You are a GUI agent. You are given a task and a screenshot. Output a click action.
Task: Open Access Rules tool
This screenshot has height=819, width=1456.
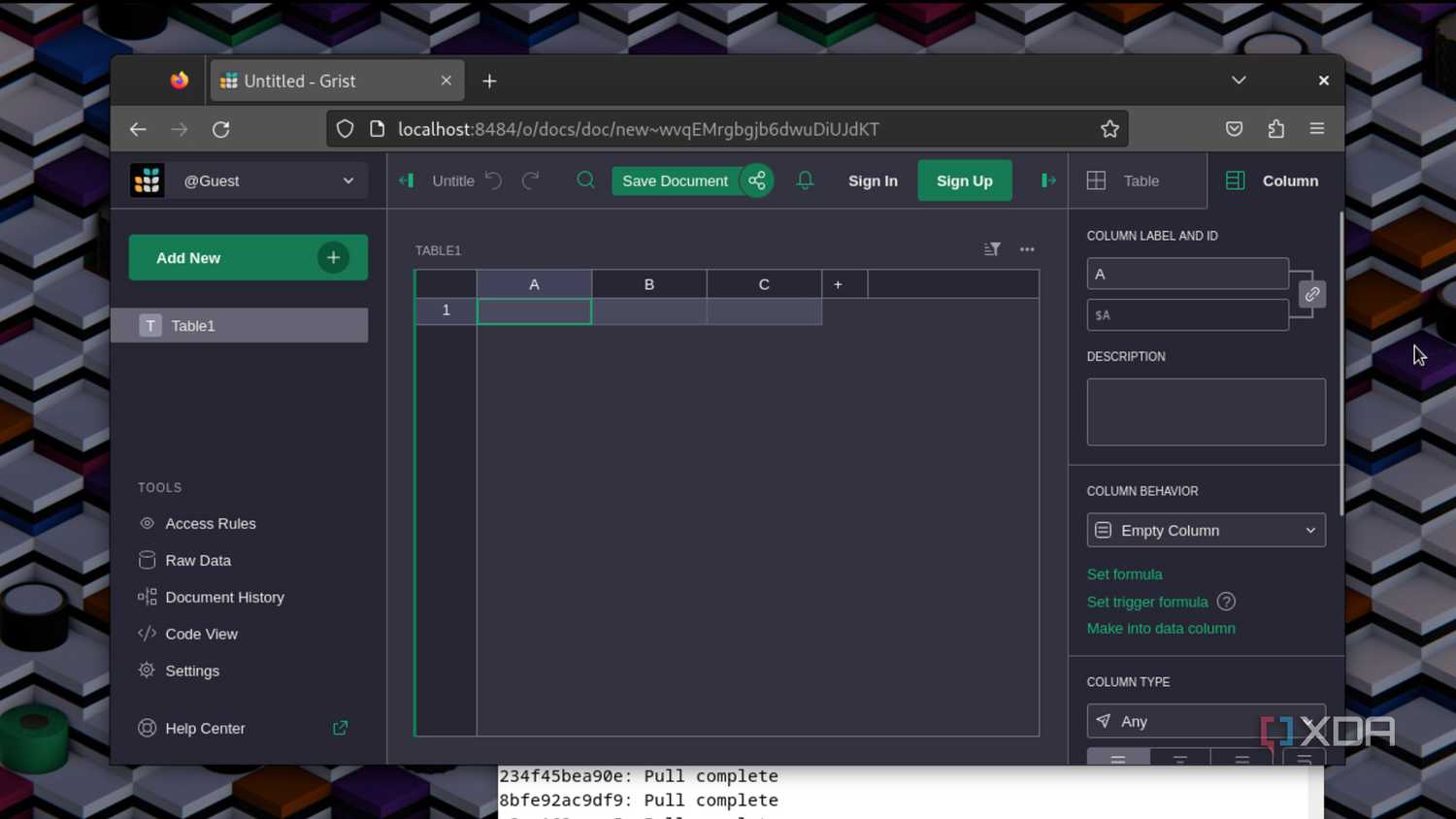click(x=211, y=523)
